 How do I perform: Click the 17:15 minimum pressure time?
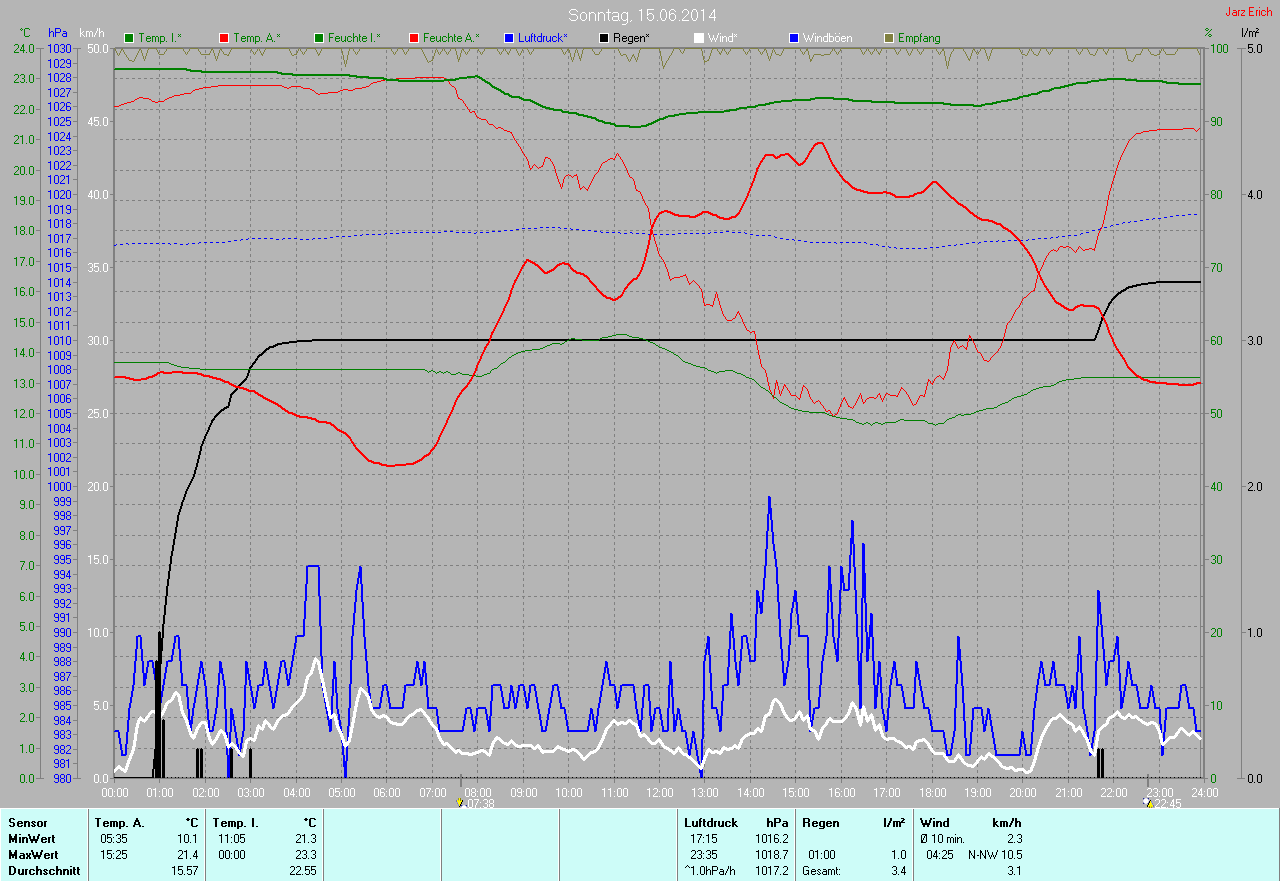point(704,839)
